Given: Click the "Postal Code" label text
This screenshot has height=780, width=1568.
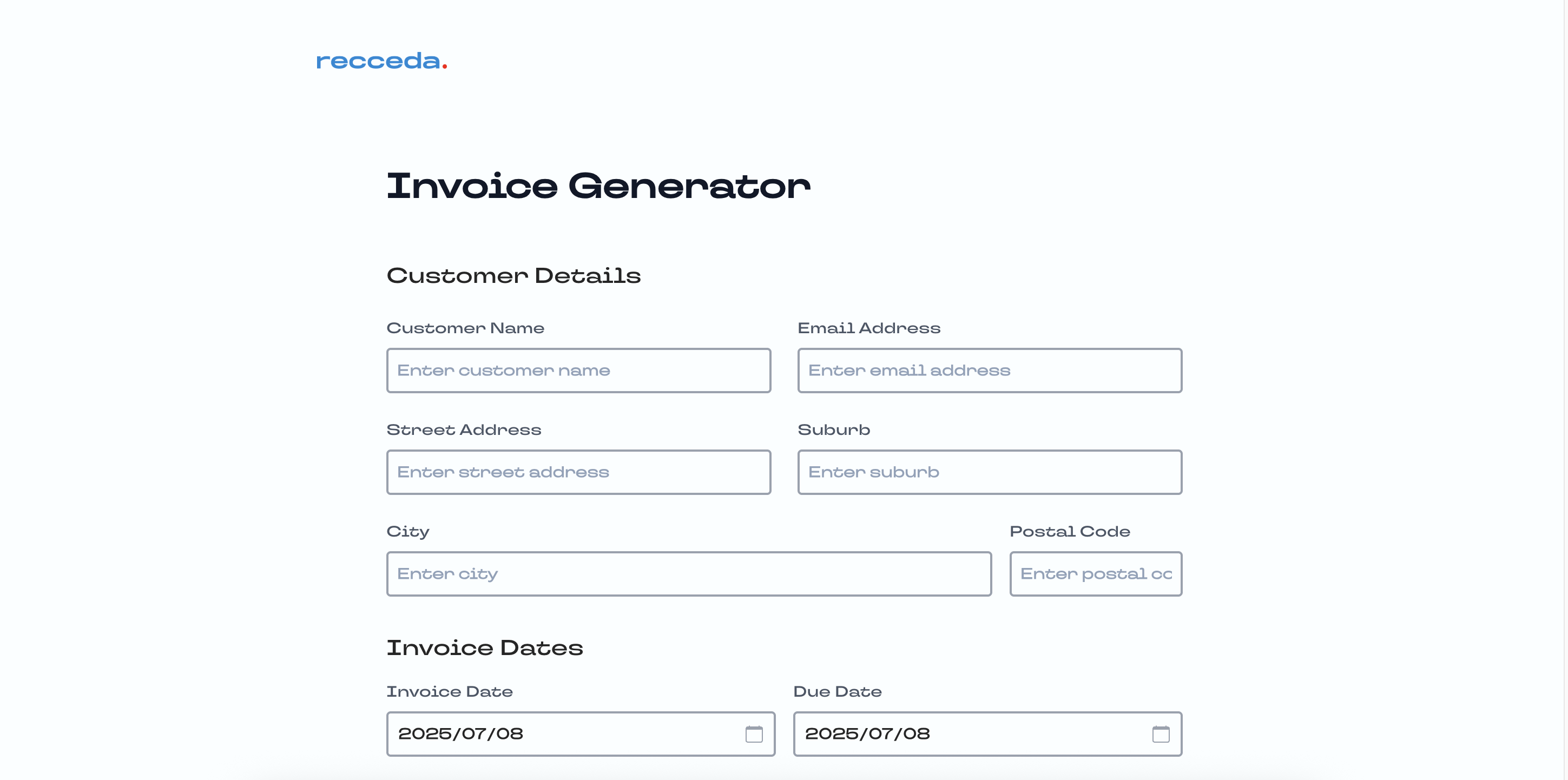Looking at the screenshot, I should 1070,532.
